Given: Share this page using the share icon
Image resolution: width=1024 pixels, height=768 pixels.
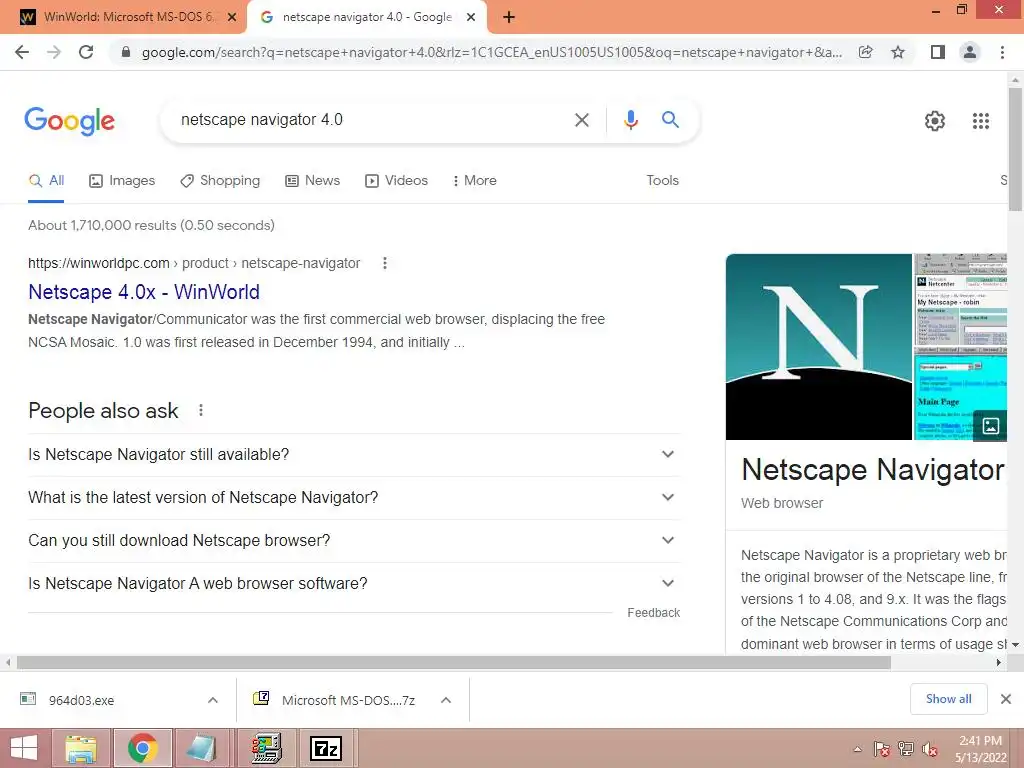Looking at the screenshot, I should click(865, 52).
